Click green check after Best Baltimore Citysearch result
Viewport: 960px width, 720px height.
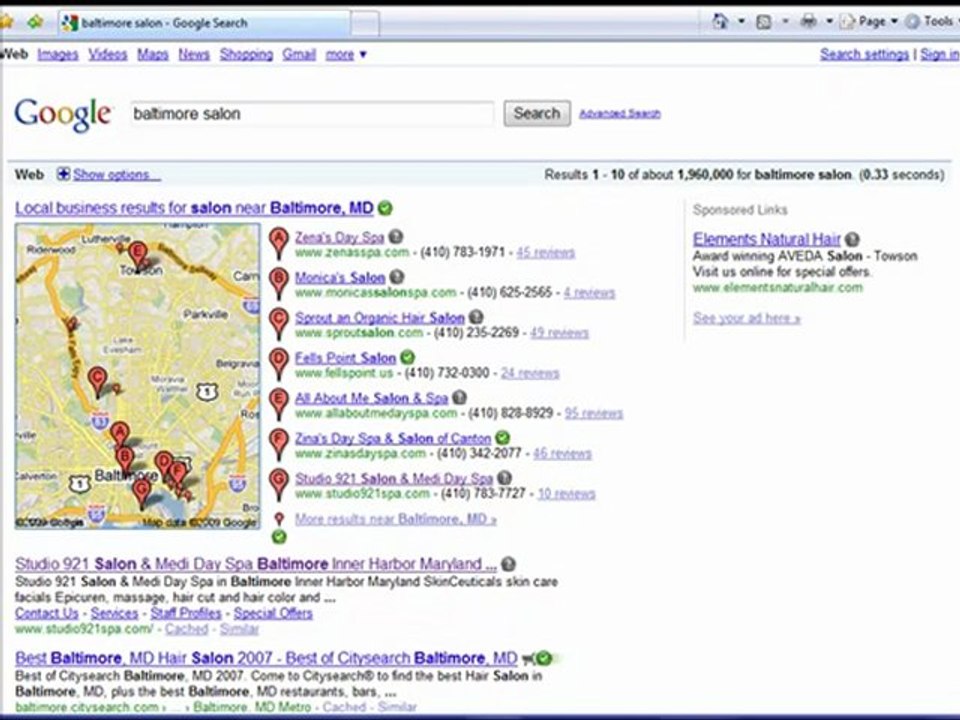[543, 659]
